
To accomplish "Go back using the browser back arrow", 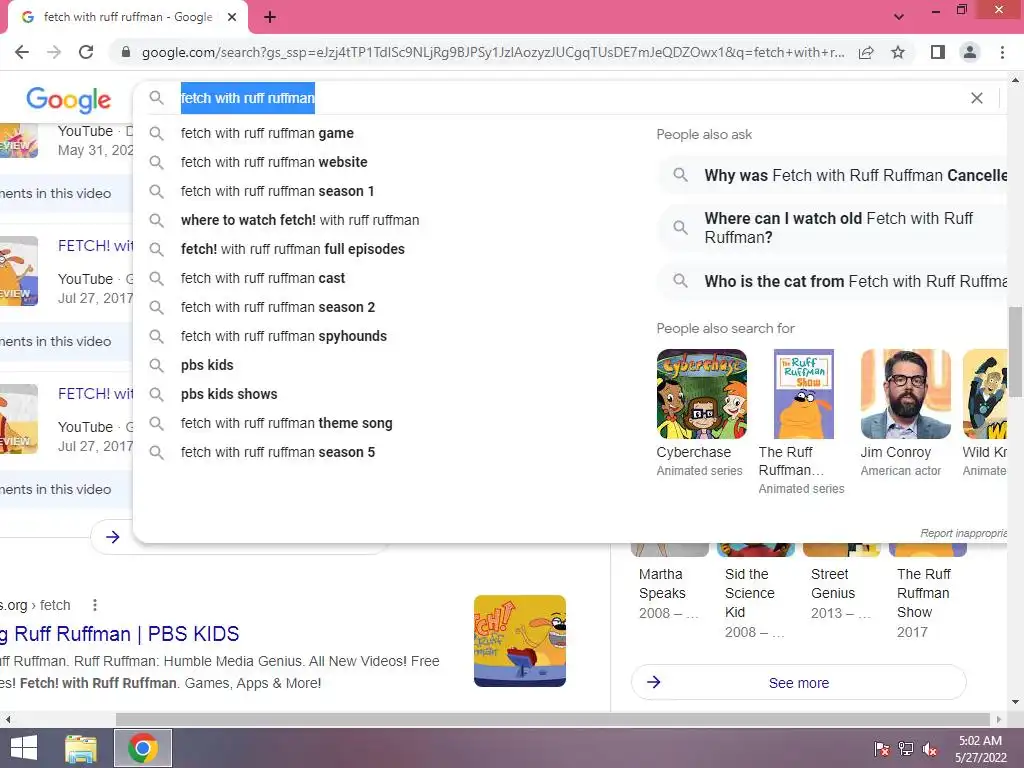I will (x=22, y=52).
